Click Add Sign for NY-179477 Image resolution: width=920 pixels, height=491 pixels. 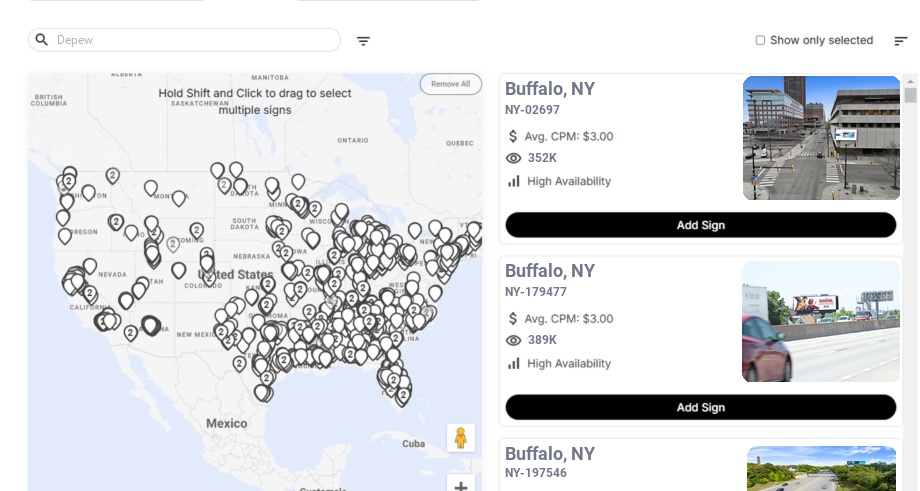(x=700, y=407)
